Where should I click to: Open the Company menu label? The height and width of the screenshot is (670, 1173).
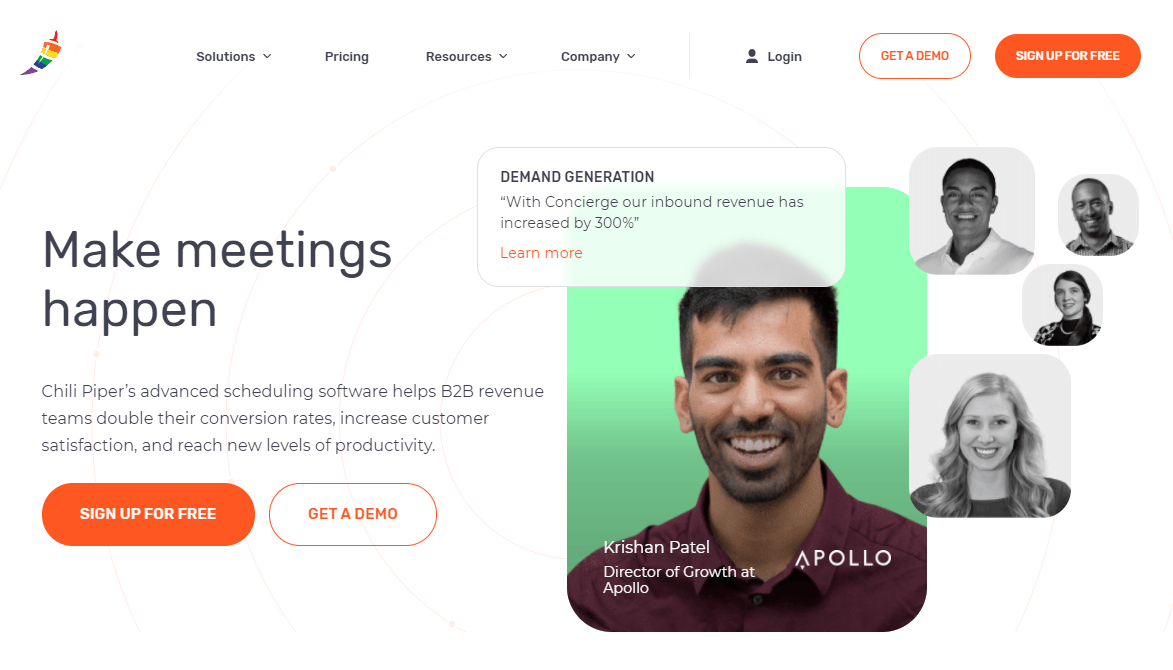[590, 56]
